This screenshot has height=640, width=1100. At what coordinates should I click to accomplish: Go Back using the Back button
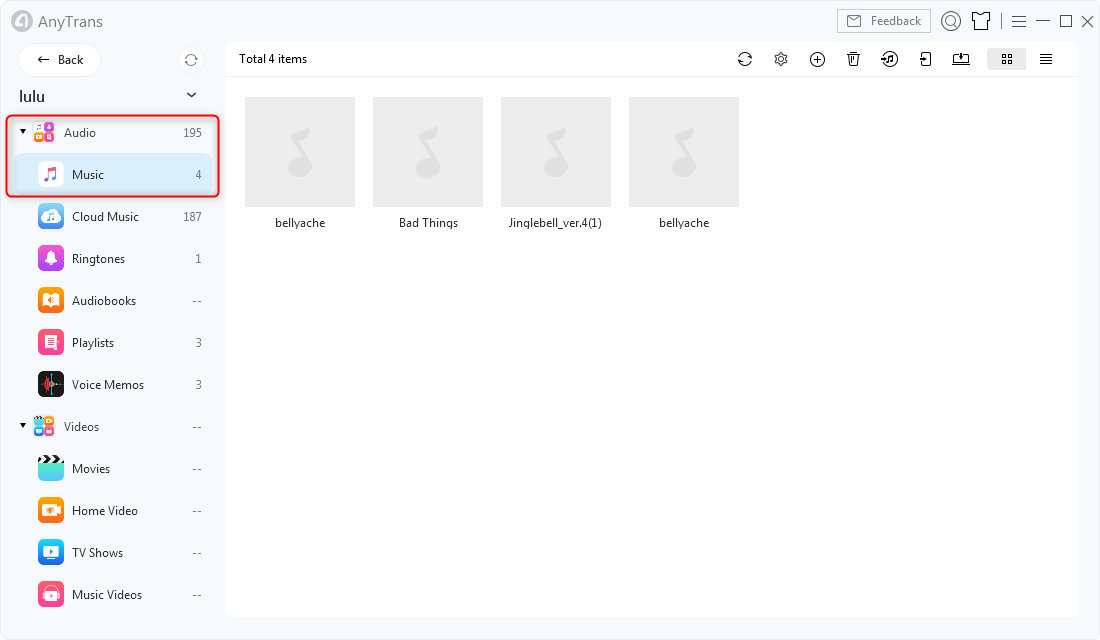[x=60, y=60]
